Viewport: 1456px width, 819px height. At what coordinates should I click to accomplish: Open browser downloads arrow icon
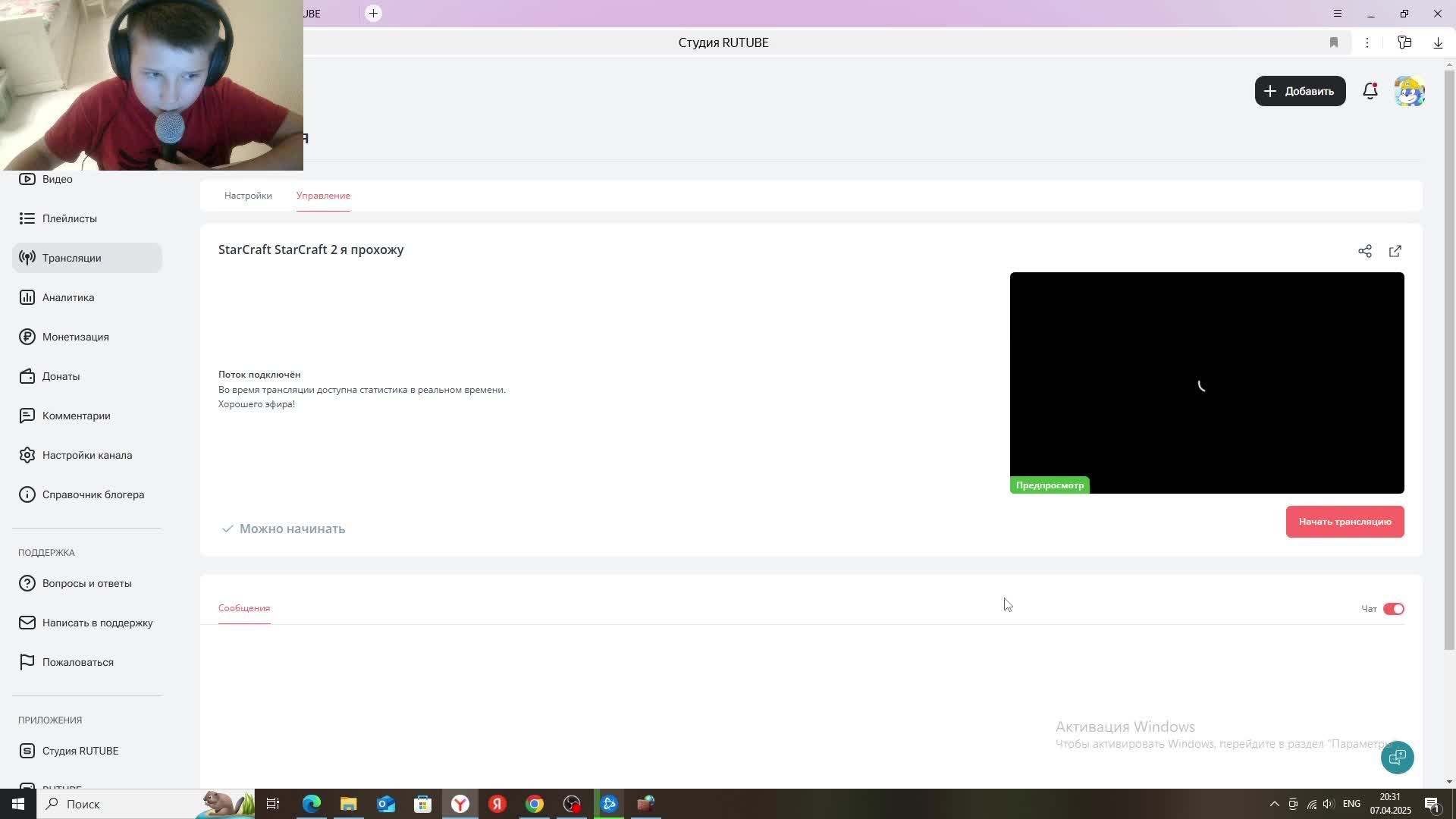[x=1437, y=42]
